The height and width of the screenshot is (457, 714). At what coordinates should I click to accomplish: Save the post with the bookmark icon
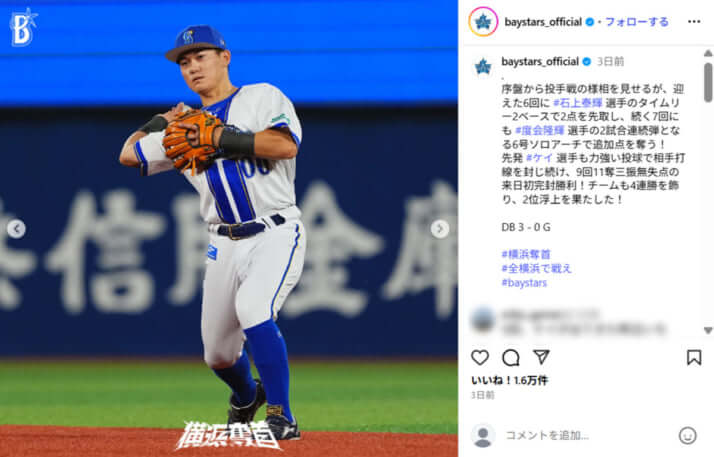[694, 357]
